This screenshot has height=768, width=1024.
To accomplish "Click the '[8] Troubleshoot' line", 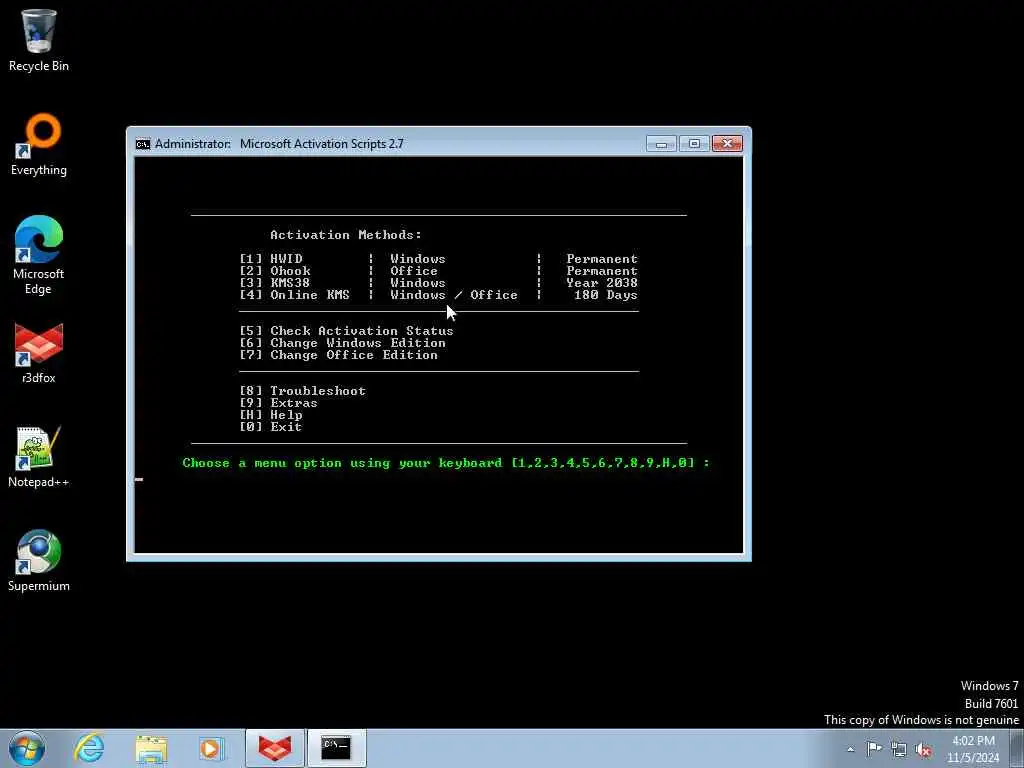I will pyautogui.click(x=302, y=391).
